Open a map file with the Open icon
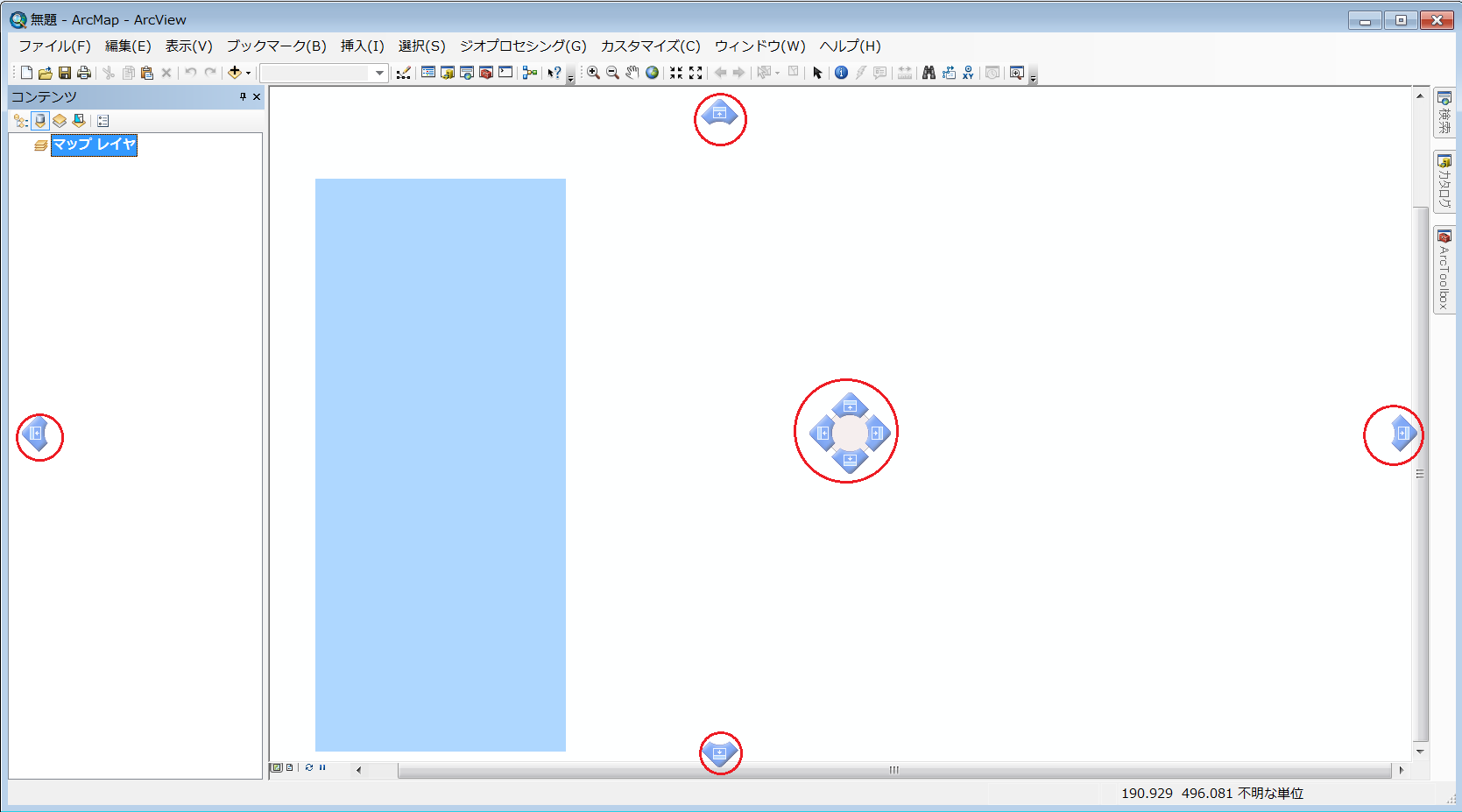The image size is (1462, 812). pyautogui.click(x=46, y=73)
